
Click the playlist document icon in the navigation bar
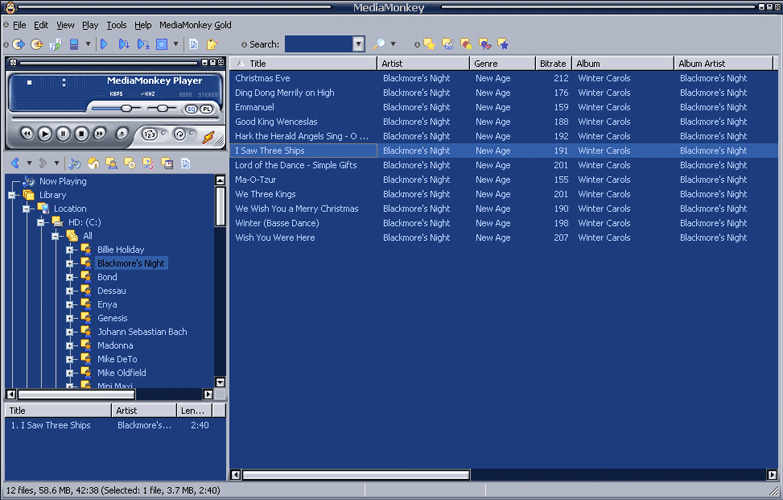tap(186, 163)
